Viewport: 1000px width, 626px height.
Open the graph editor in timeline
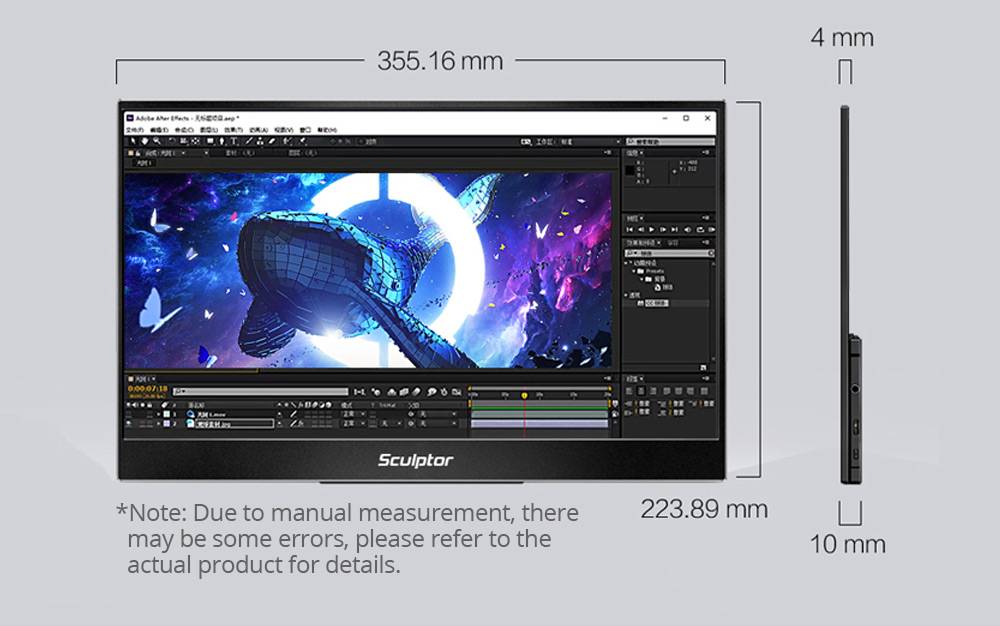coord(456,392)
